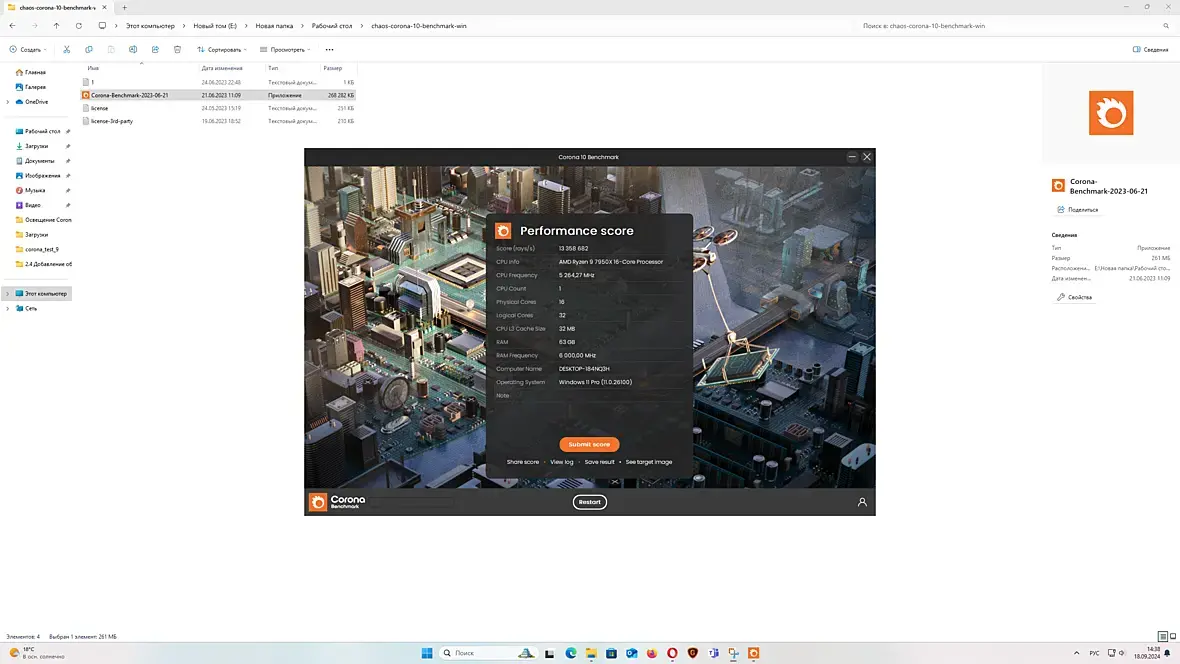Open corona_test_9 folder in sidebar
Screen dimensions: 1180x664
pos(41,249)
